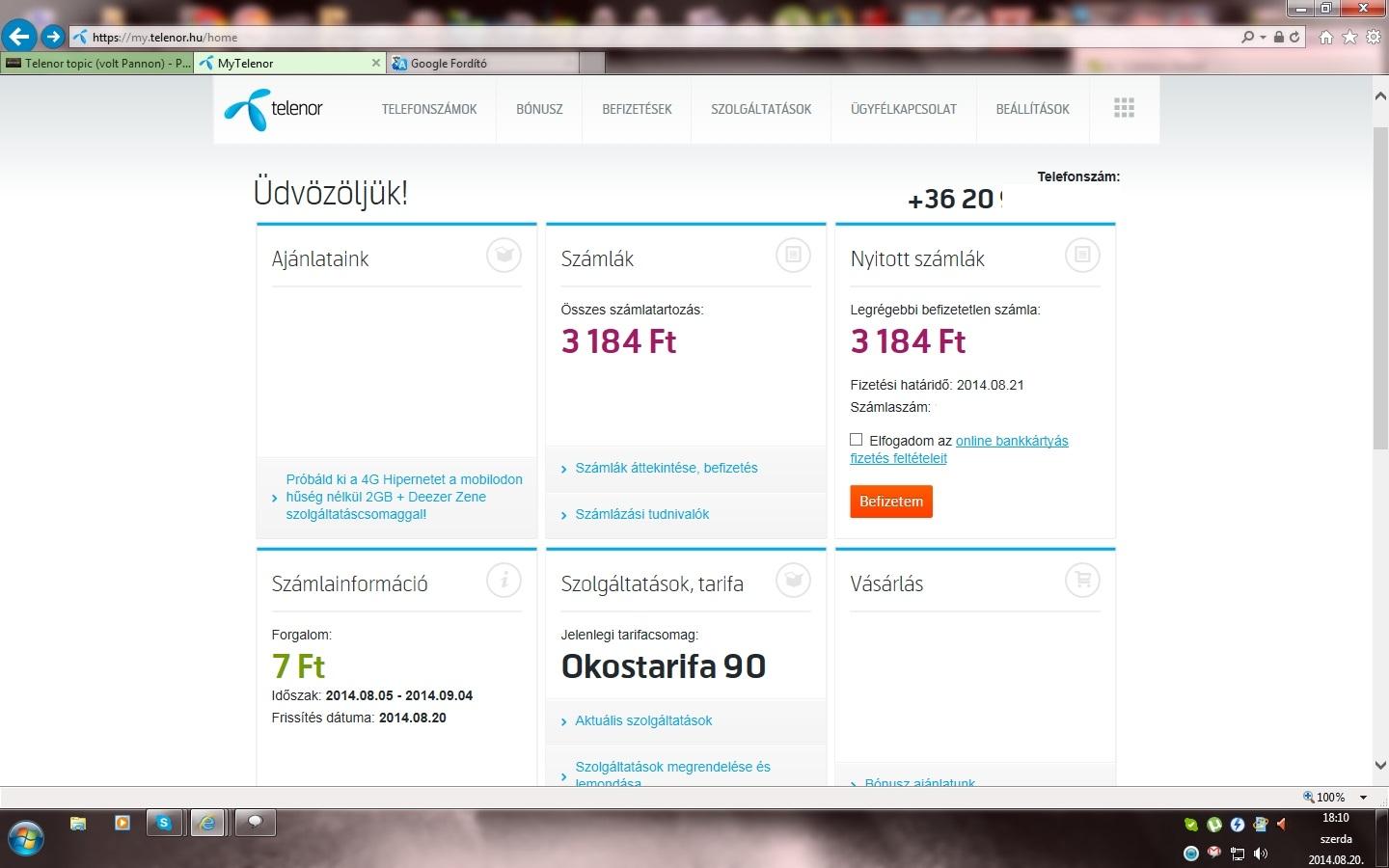This screenshot has height=868, width=1389.
Task: Click the security lock icon in address bar
Action: click(1279, 37)
